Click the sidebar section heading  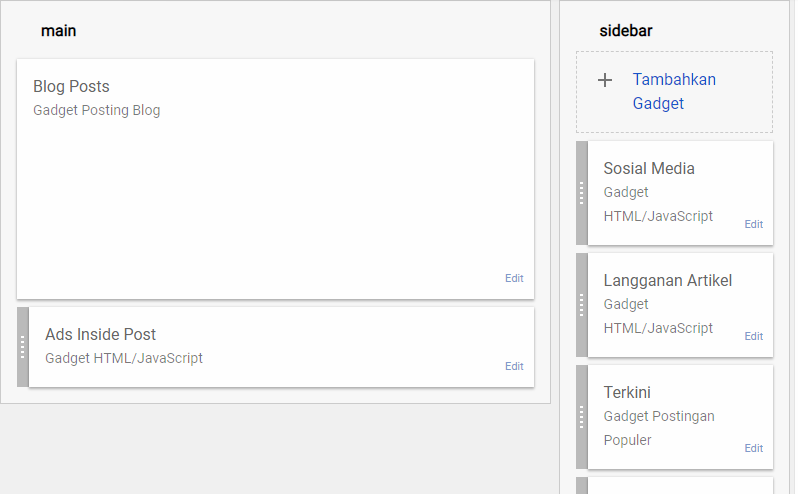[626, 31]
